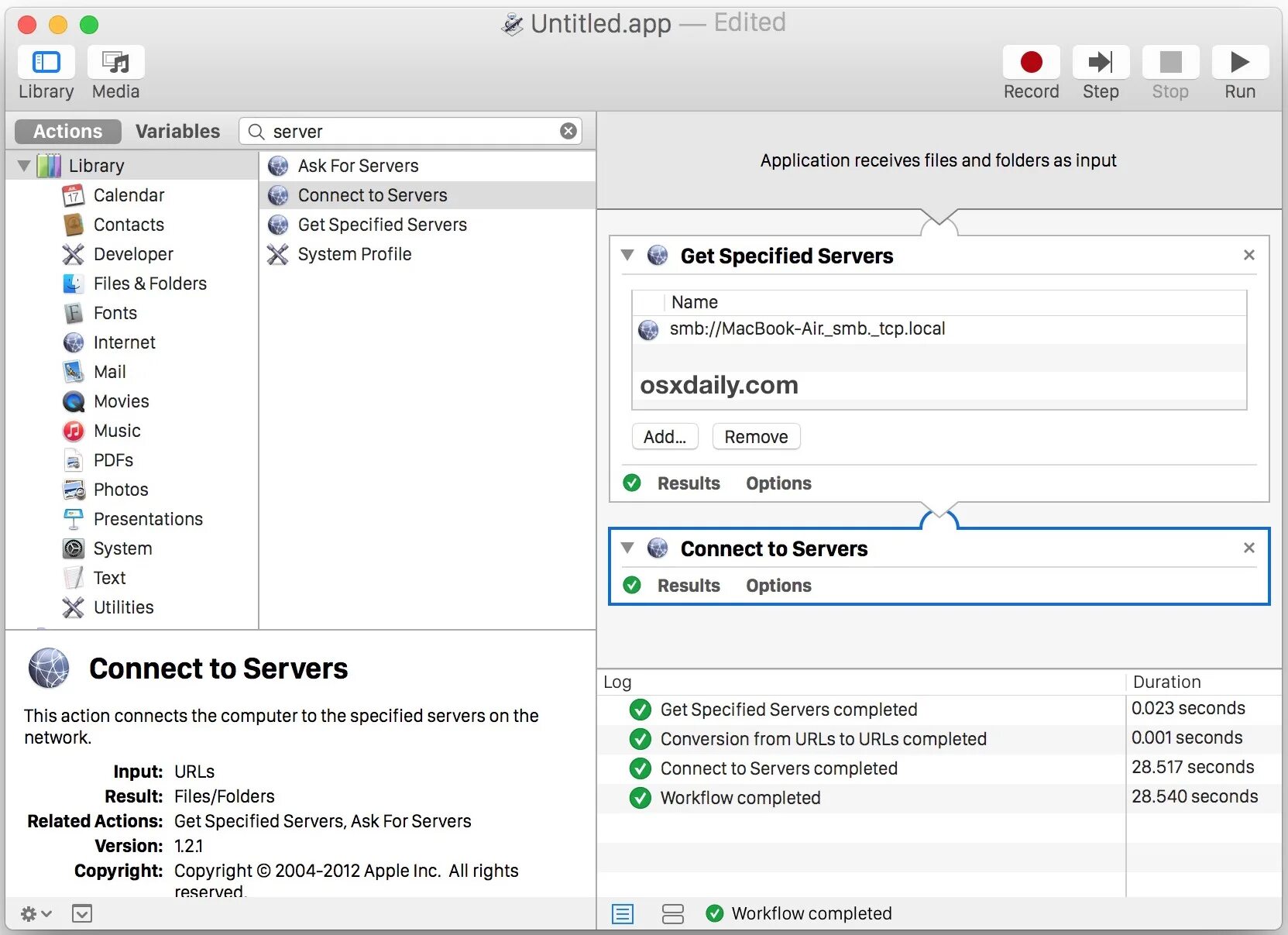The height and width of the screenshot is (935, 1288).
Task: Run the workflow with the Run button
Action: pos(1239,63)
